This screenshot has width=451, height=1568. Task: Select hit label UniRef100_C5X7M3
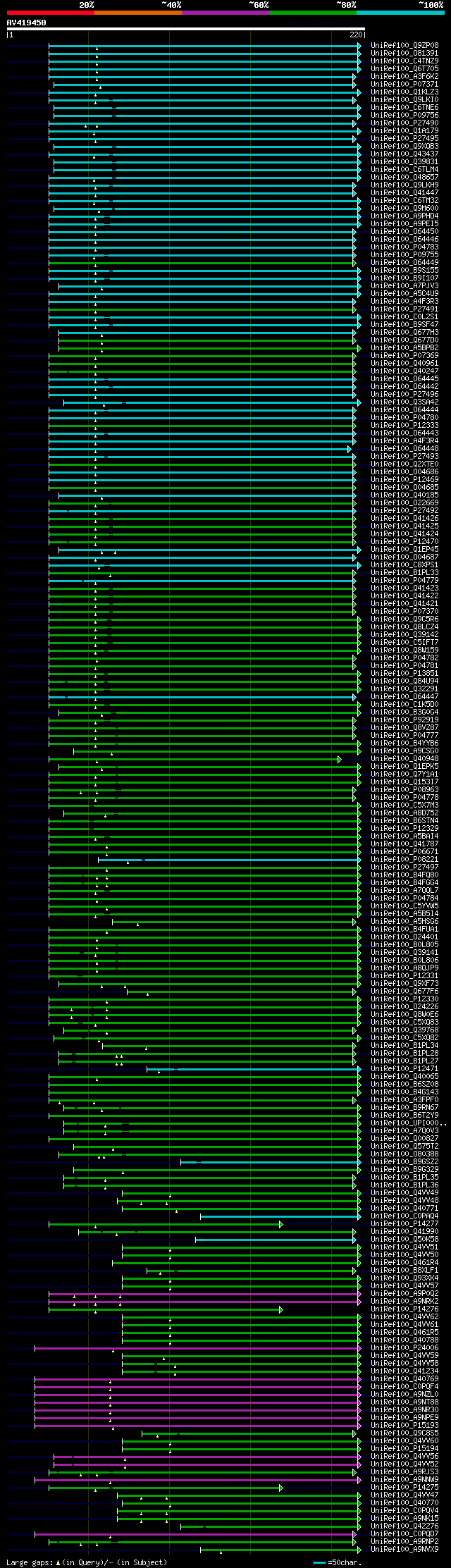(404, 805)
